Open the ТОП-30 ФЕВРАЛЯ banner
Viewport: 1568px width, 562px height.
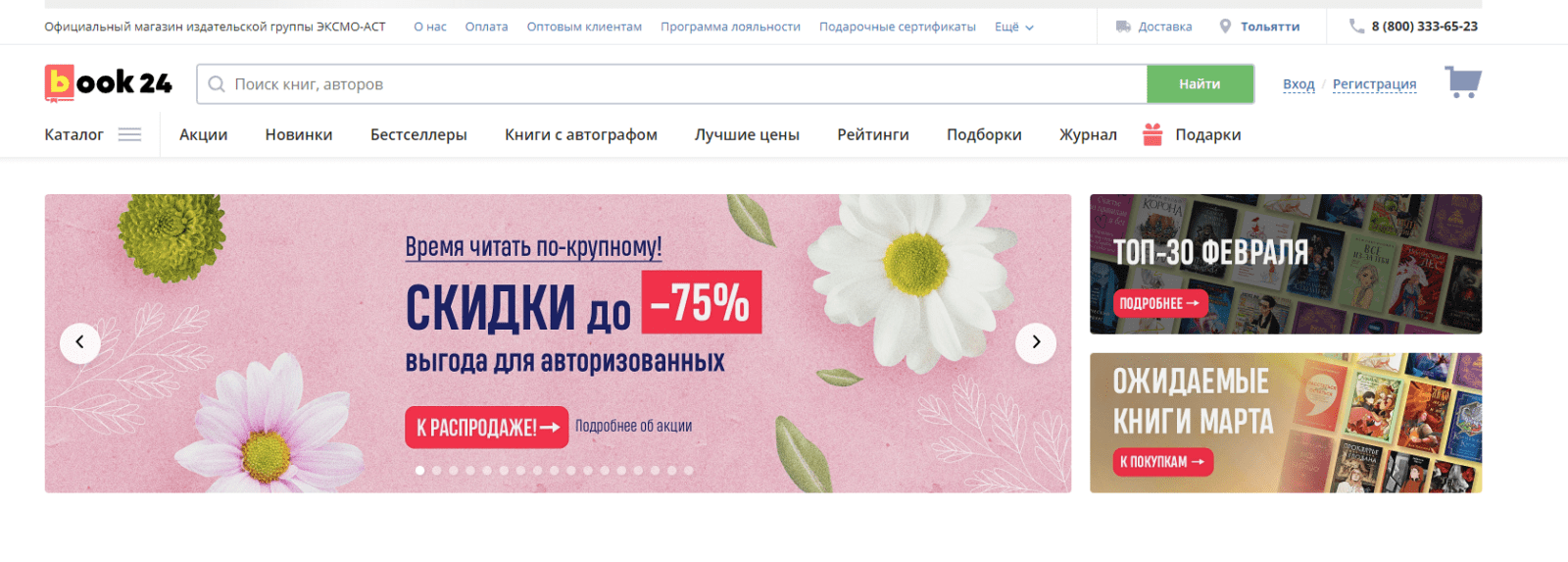[x=1286, y=264]
